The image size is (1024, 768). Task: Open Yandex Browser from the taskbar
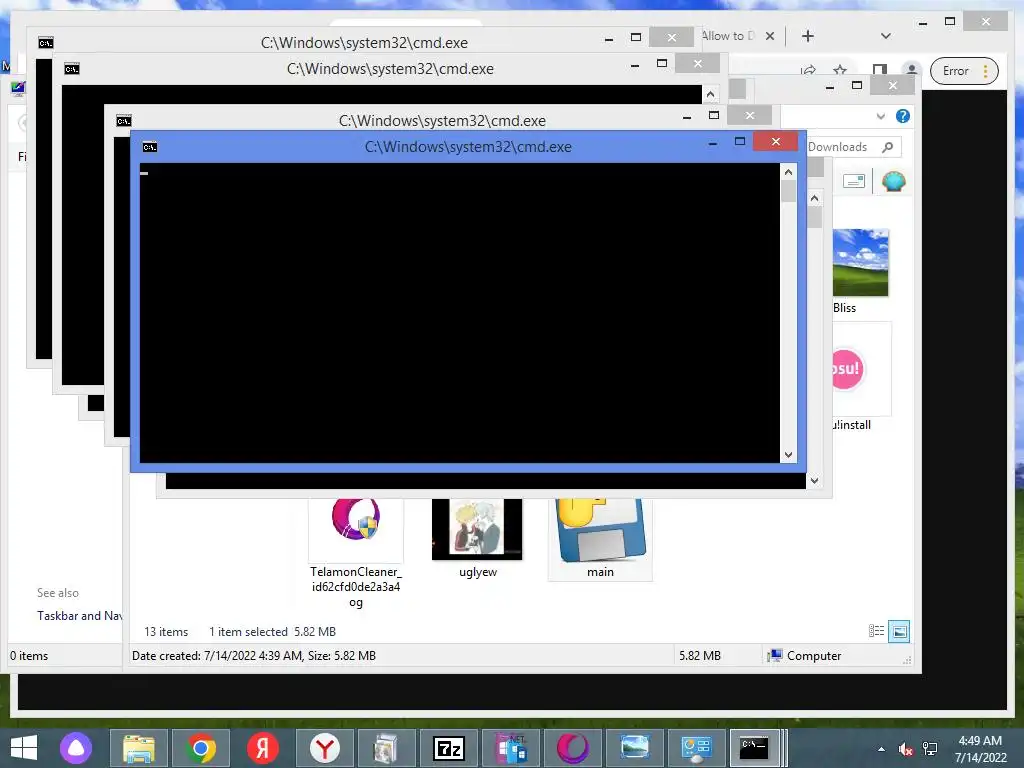click(x=325, y=748)
